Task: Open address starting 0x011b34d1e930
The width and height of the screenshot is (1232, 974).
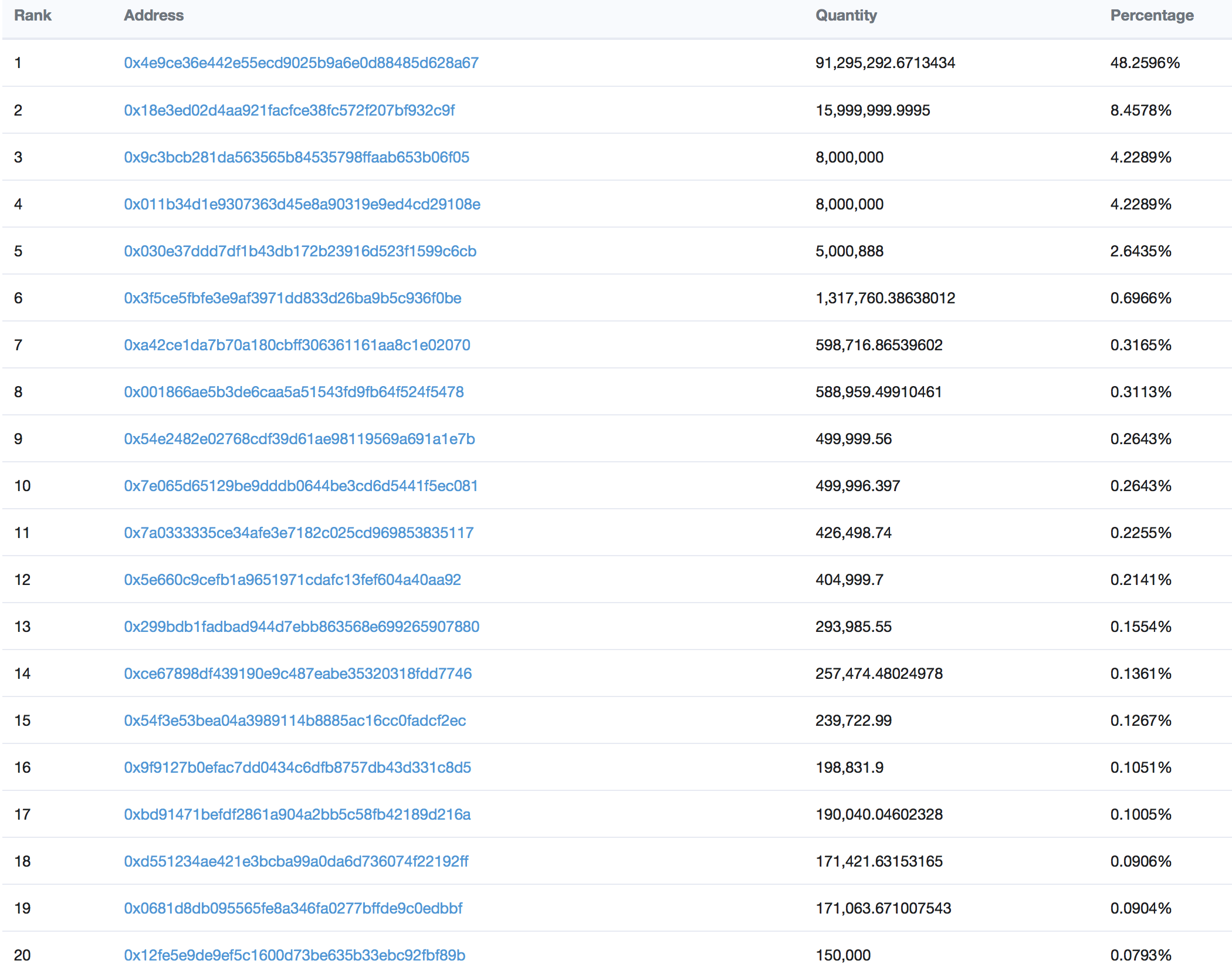Action: point(302,204)
